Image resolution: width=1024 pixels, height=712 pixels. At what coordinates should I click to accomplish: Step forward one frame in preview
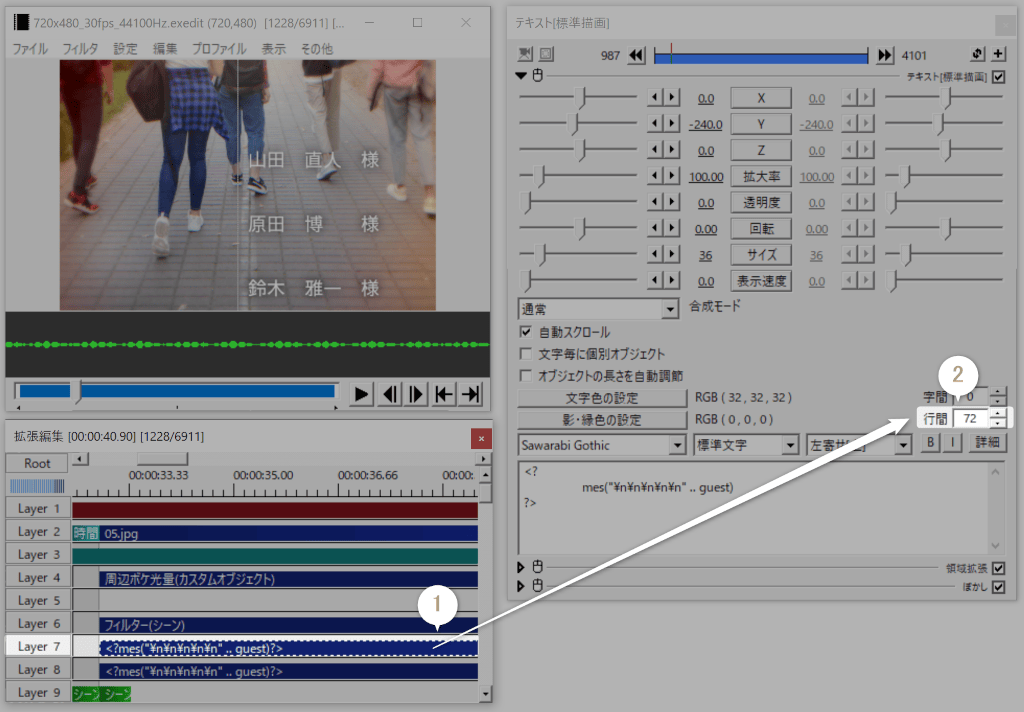coord(417,394)
